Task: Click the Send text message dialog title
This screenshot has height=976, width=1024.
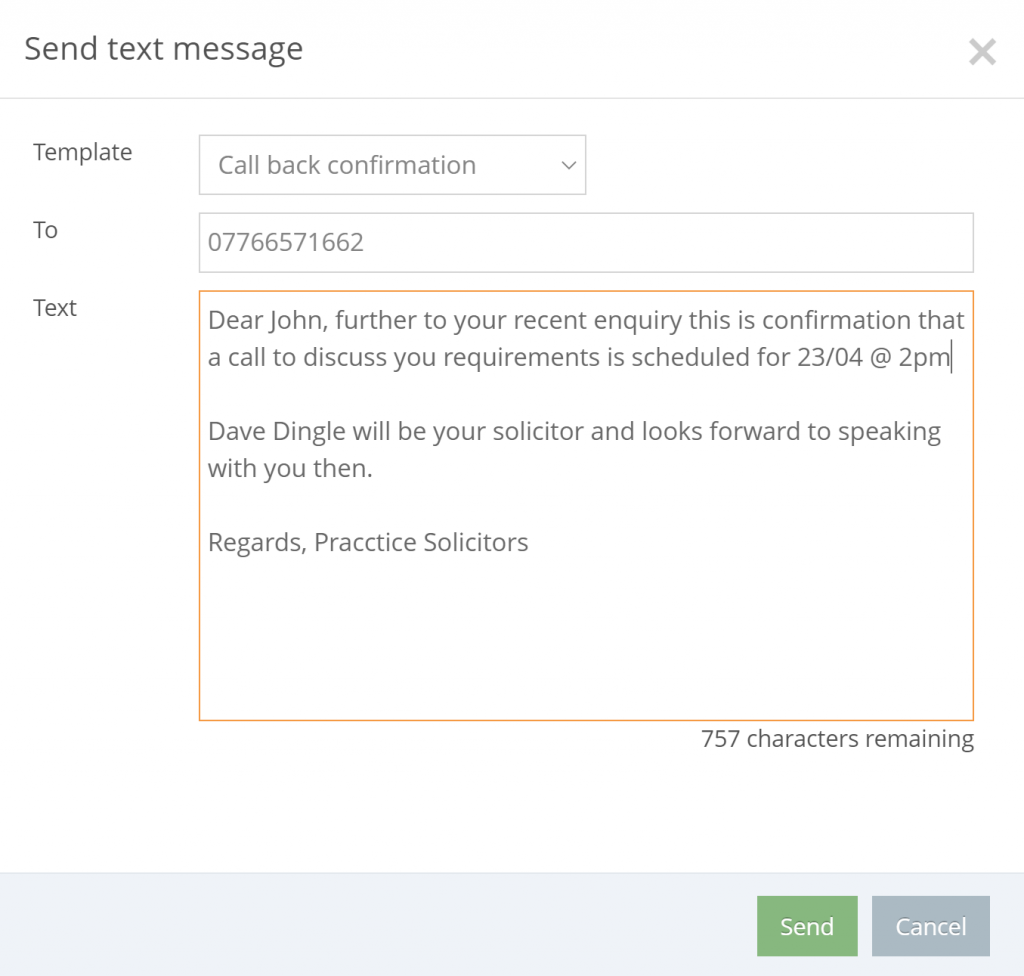Action: click(x=164, y=49)
